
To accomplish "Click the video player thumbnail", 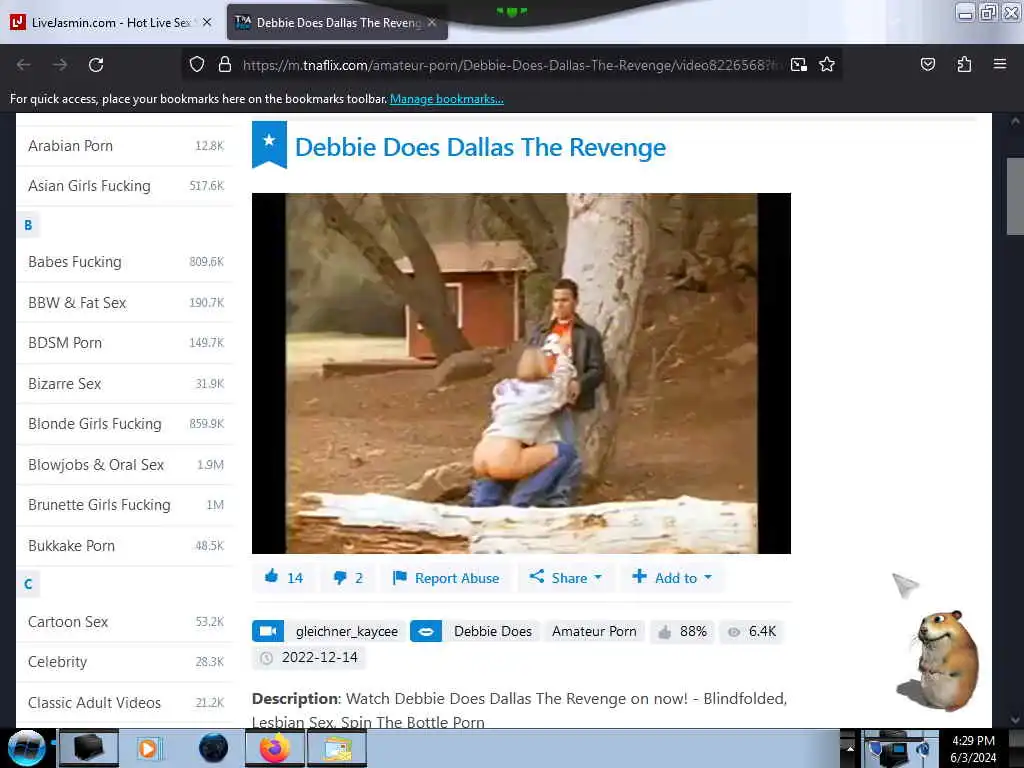I will click(521, 373).
